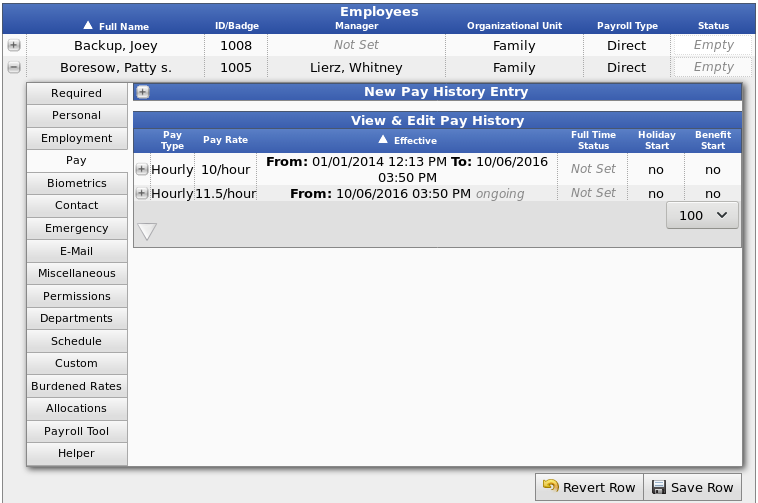The image size is (758, 503).
Task: Click the ongoing effective date cell
Action: point(407,194)
